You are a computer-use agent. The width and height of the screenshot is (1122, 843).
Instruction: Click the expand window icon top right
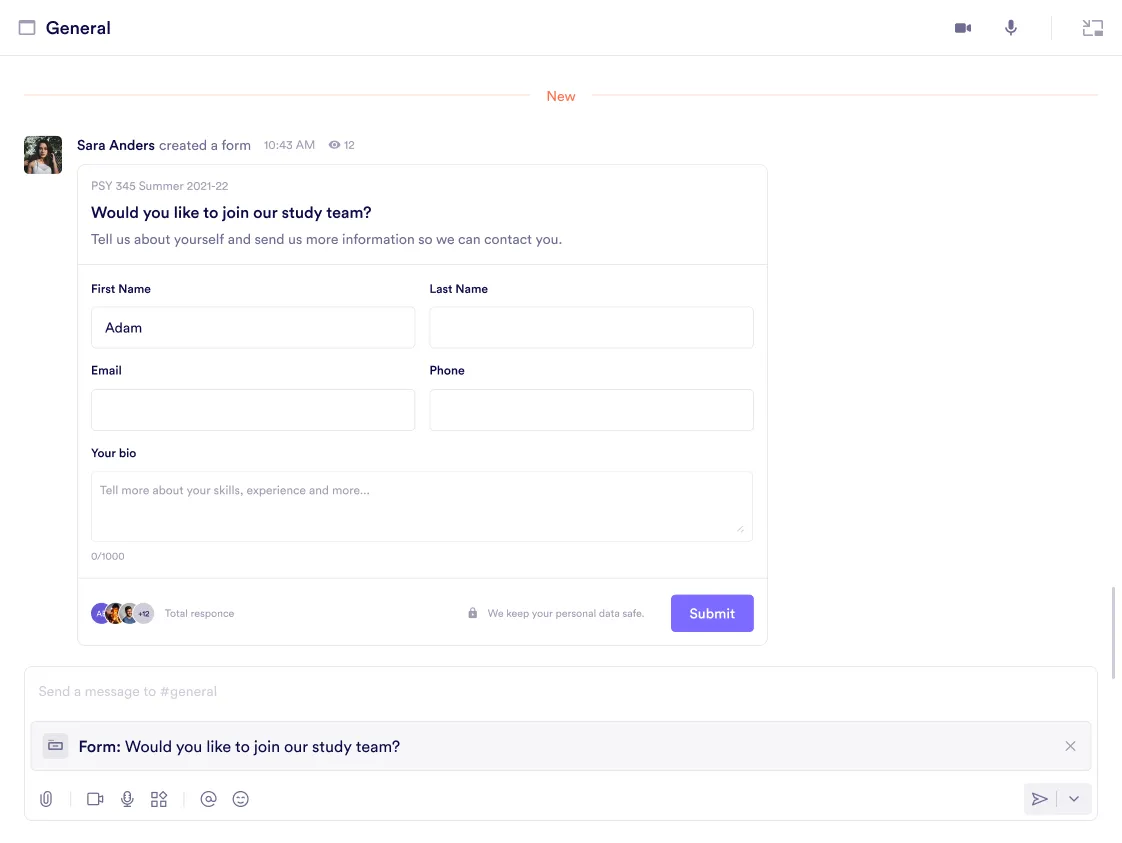coord(1092,28)
